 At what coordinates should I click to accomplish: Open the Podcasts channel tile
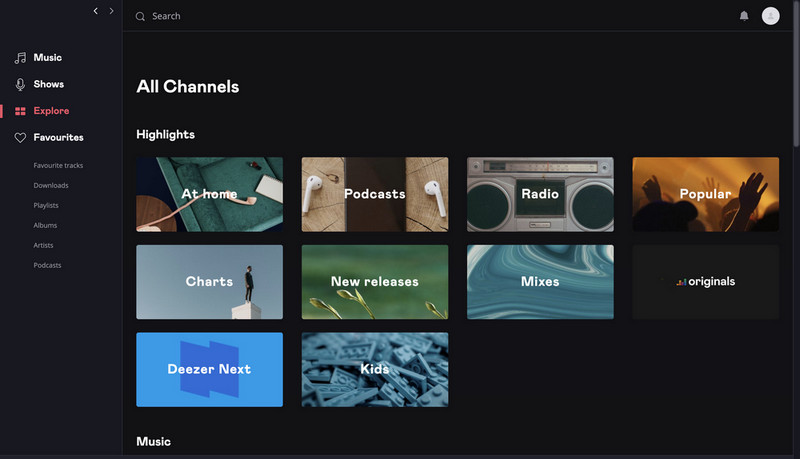[375, 194]
